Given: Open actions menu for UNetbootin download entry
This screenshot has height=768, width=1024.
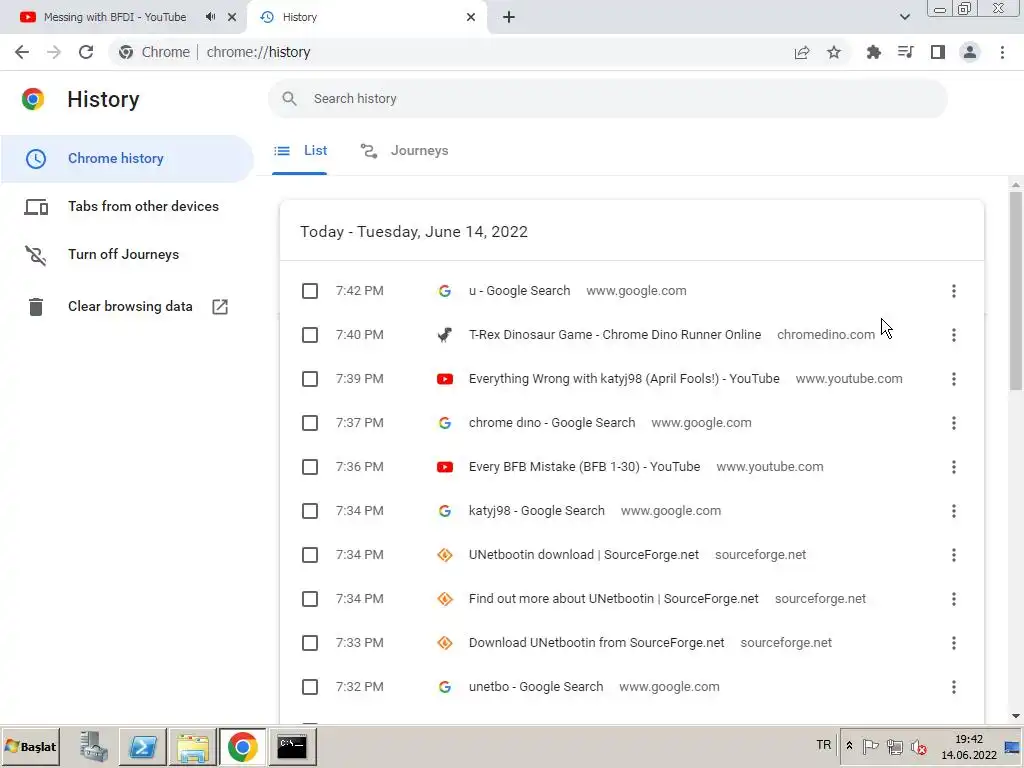Looking at the screenshot, I should click(x=953, y=555).
